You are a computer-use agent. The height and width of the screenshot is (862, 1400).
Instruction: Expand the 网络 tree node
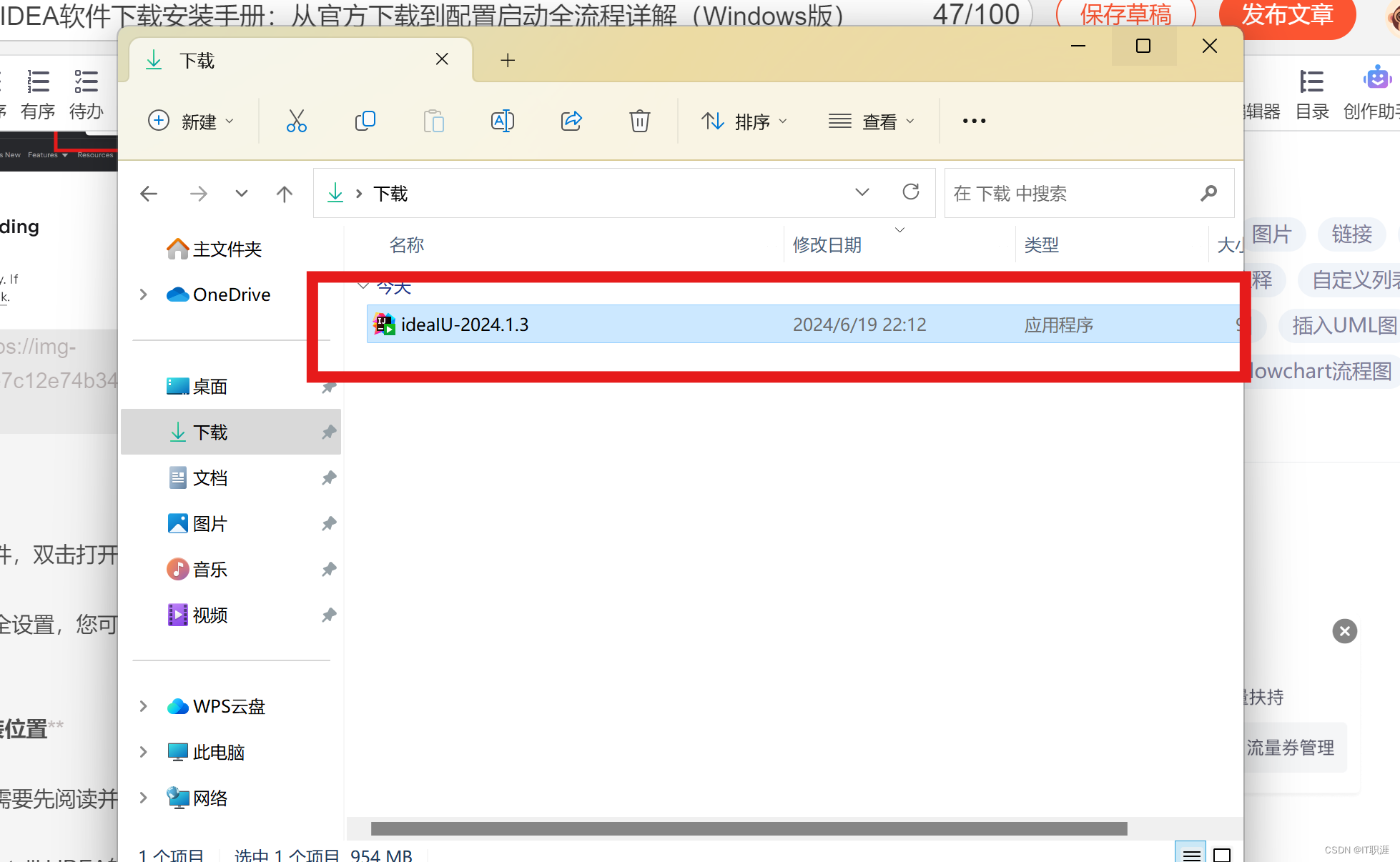coord(143,798)
